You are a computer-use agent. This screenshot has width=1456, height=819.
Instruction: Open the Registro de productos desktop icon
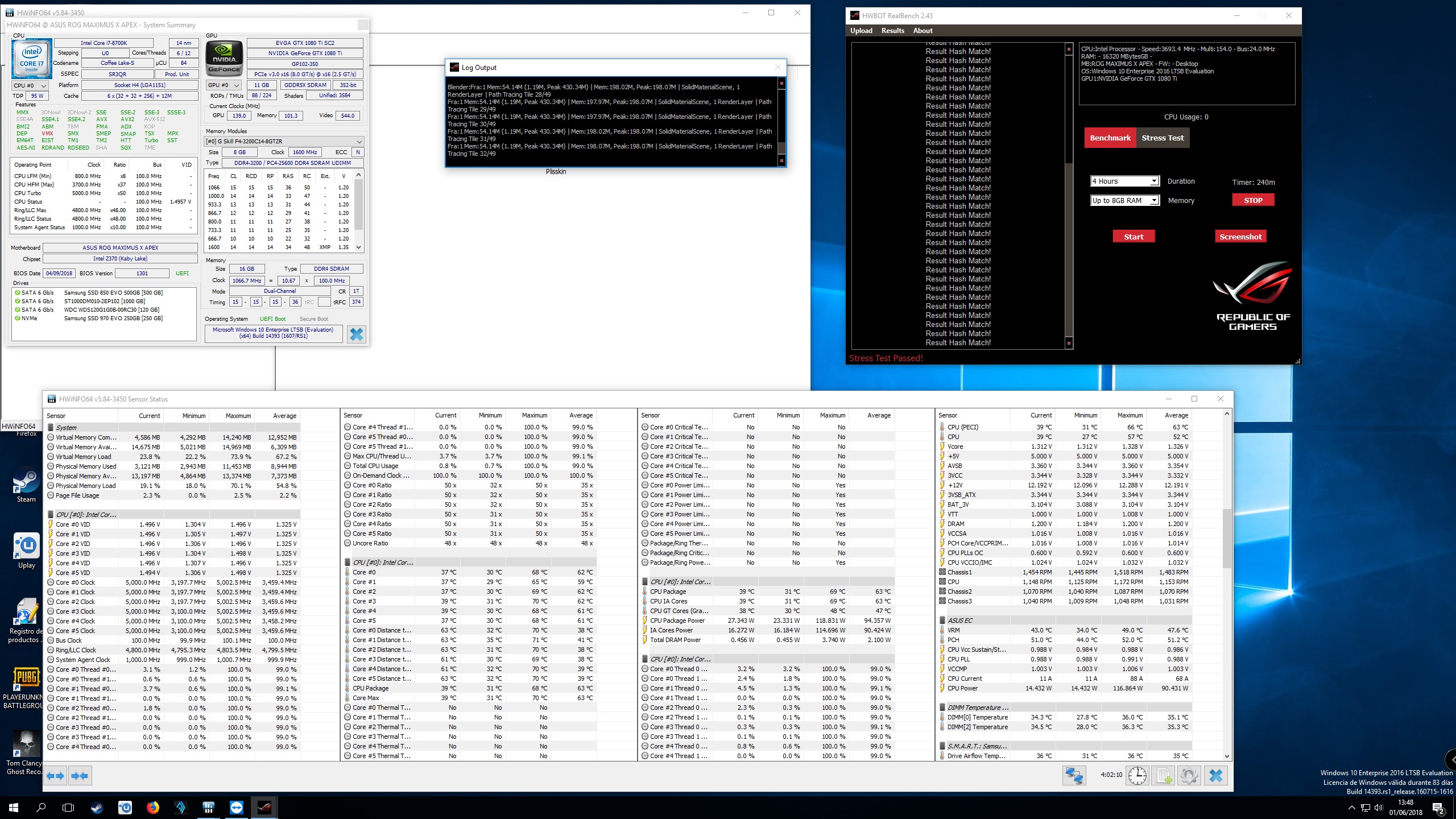click(25, 620)
